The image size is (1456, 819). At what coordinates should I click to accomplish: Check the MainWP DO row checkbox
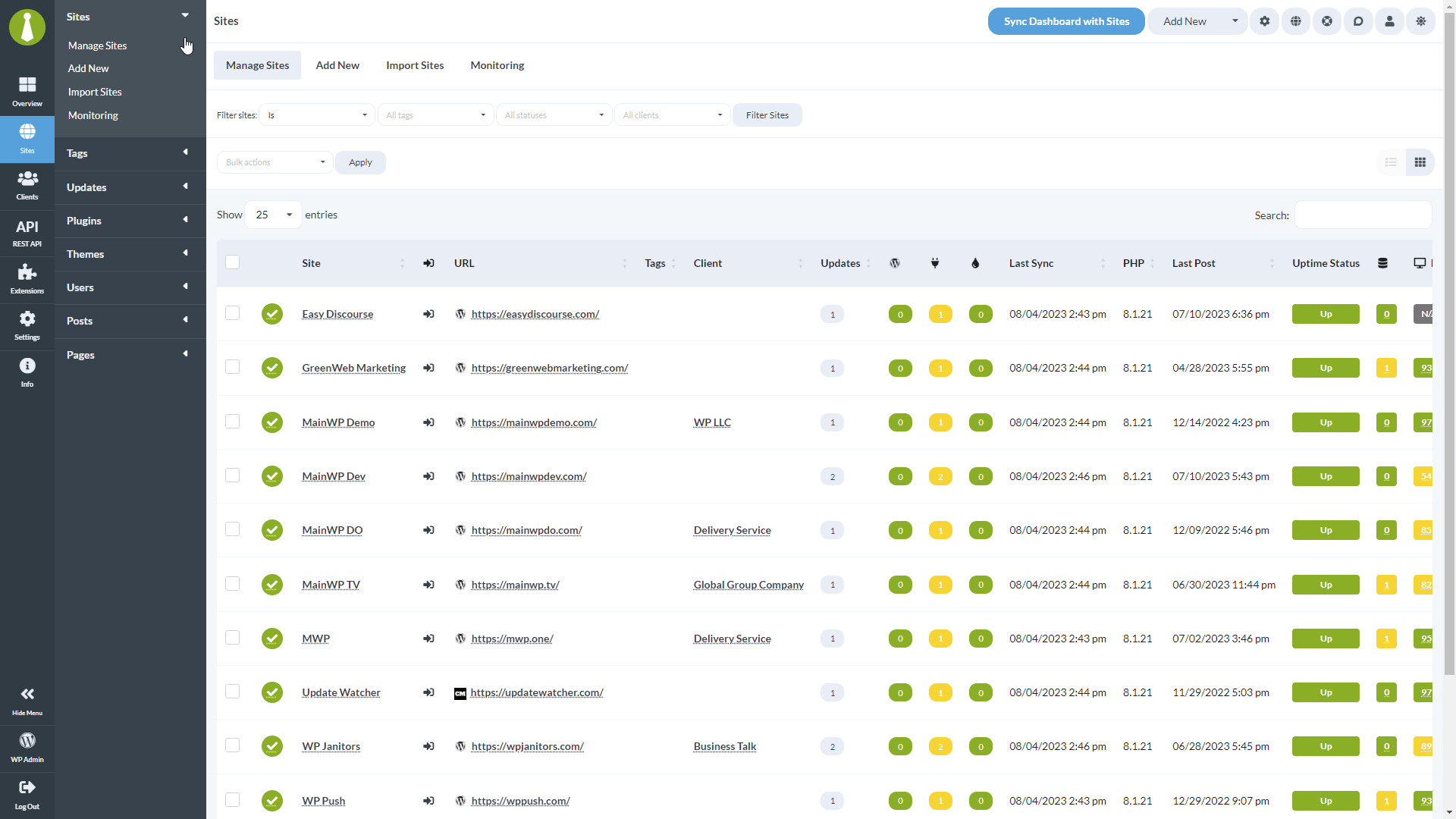point(233,529)
